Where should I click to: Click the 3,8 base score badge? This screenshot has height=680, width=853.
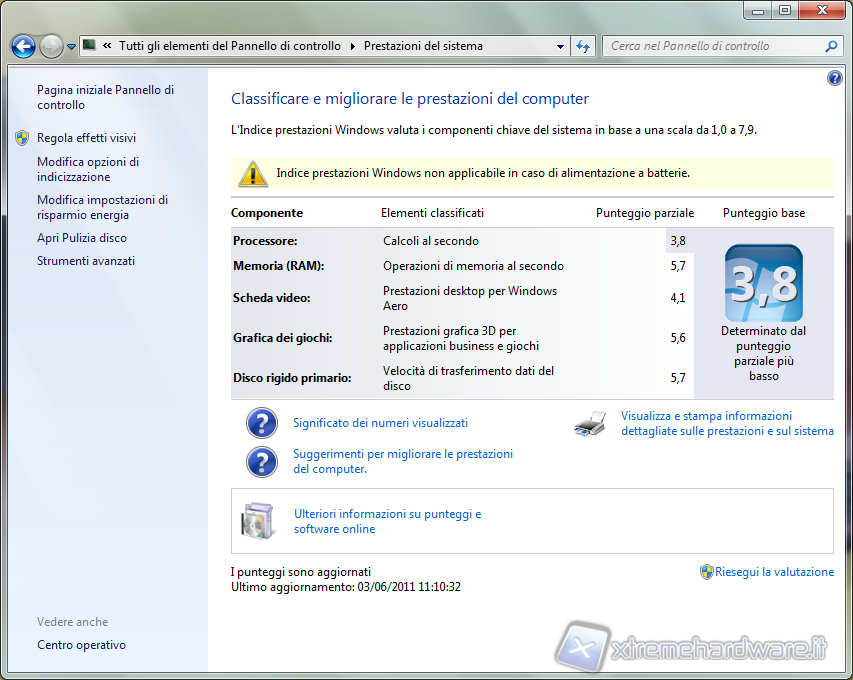[x=763, y=283]
